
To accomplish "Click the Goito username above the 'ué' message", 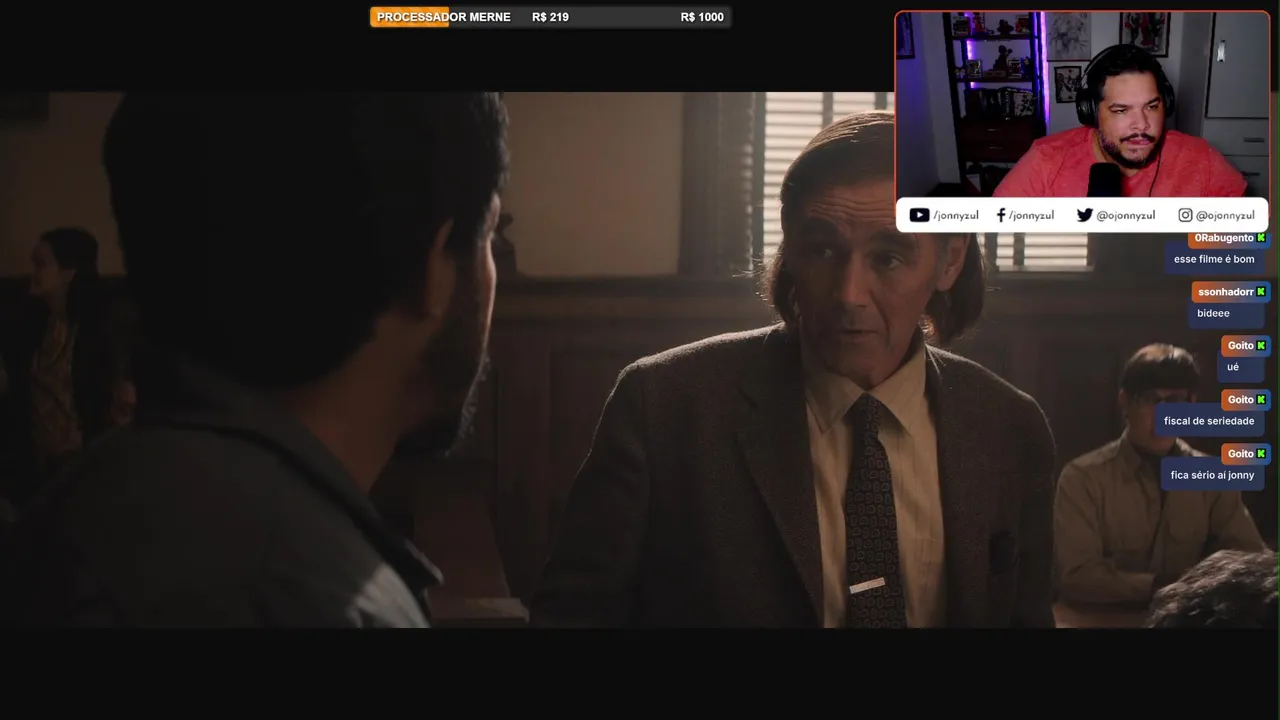I will pos(1240,346).
